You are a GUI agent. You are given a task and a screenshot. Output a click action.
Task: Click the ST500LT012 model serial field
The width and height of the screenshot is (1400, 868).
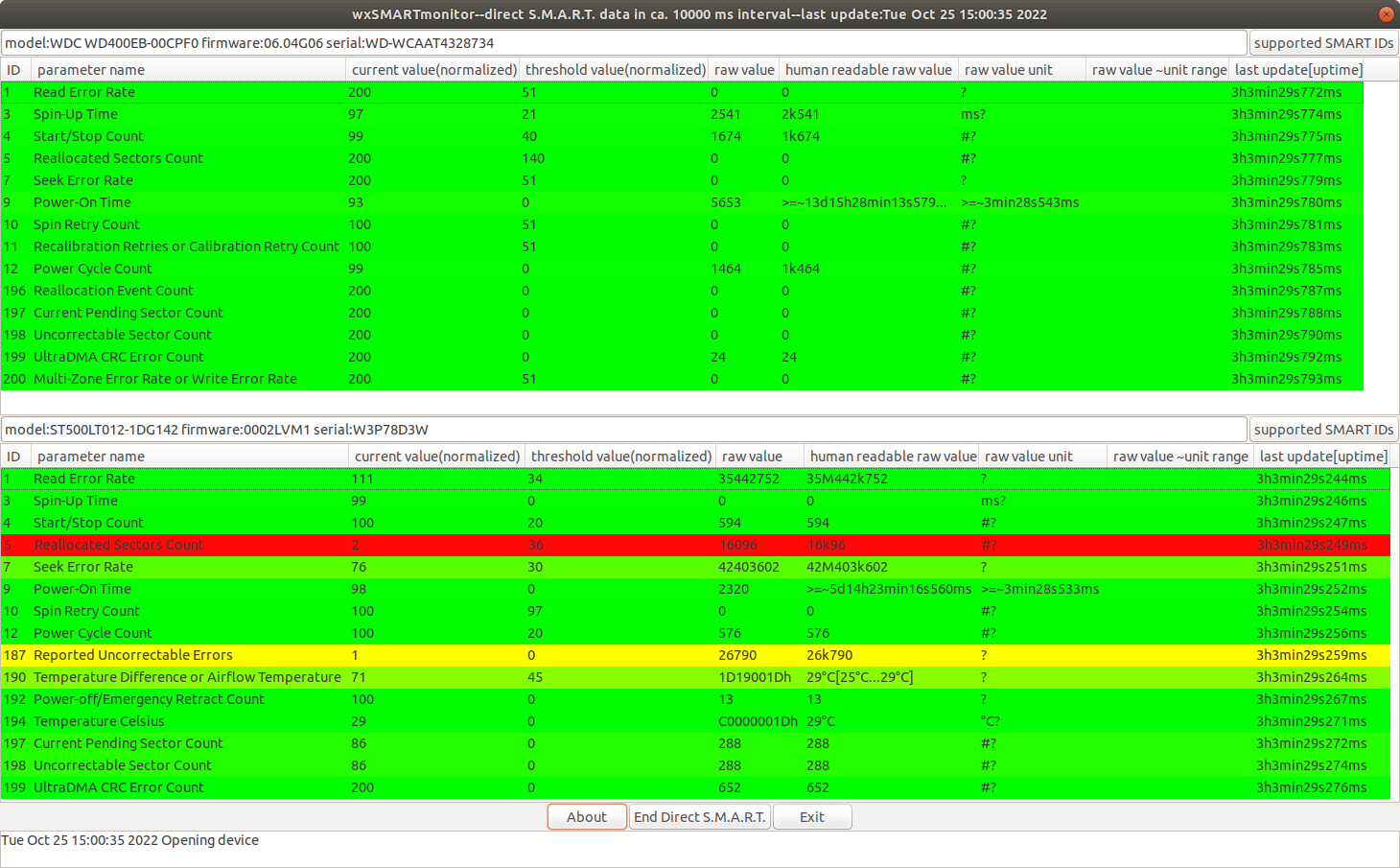pyautogui.click(x=623, y=430)
